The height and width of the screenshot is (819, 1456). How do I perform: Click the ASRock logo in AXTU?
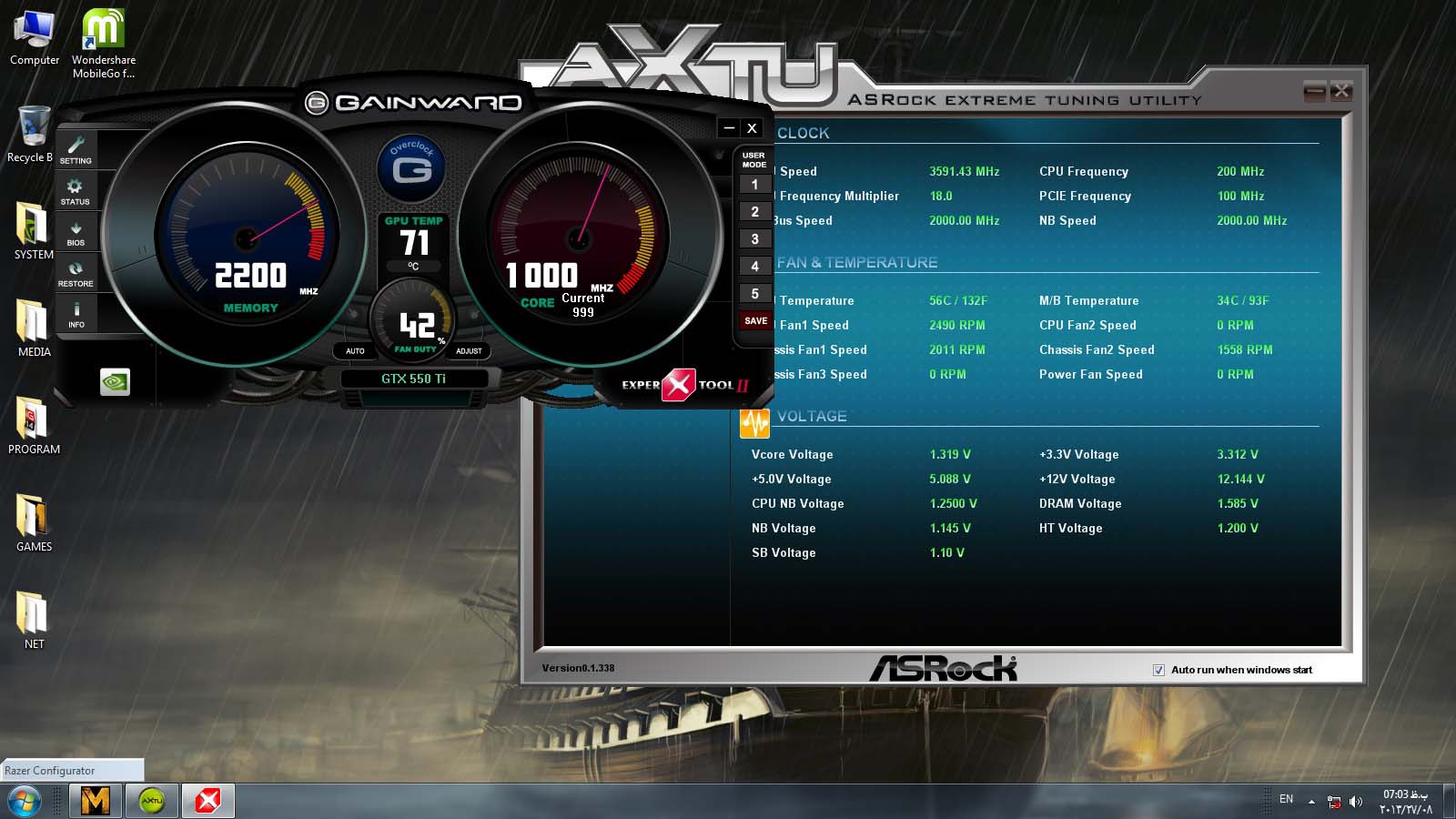pyautogui.click(x=943, y=668)
